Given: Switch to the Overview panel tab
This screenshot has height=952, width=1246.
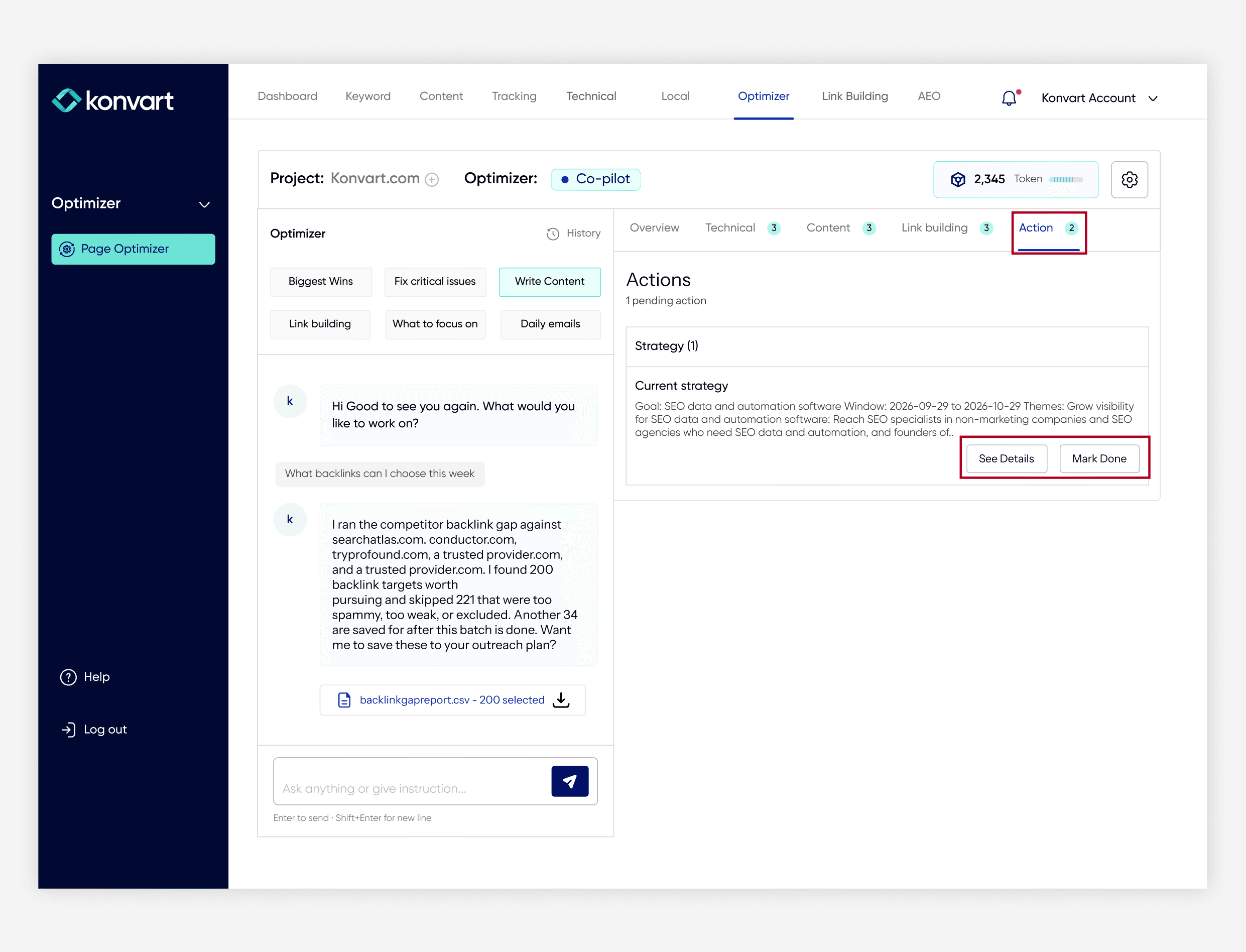Looking at the screenshot, I should click(x=654, y=227).
